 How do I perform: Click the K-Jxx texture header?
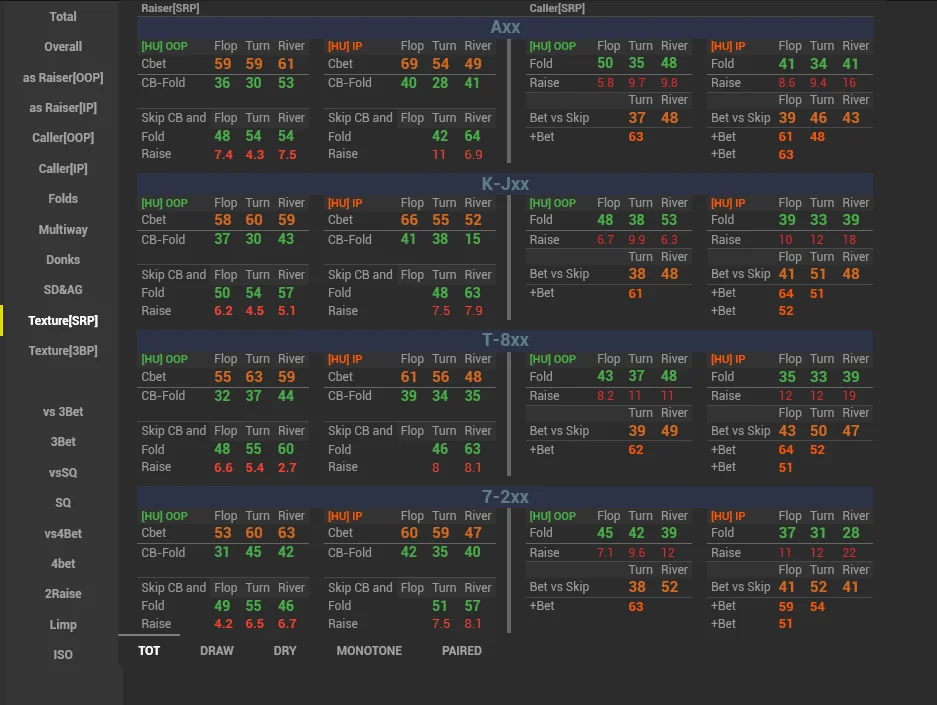(x=505, y=183)
